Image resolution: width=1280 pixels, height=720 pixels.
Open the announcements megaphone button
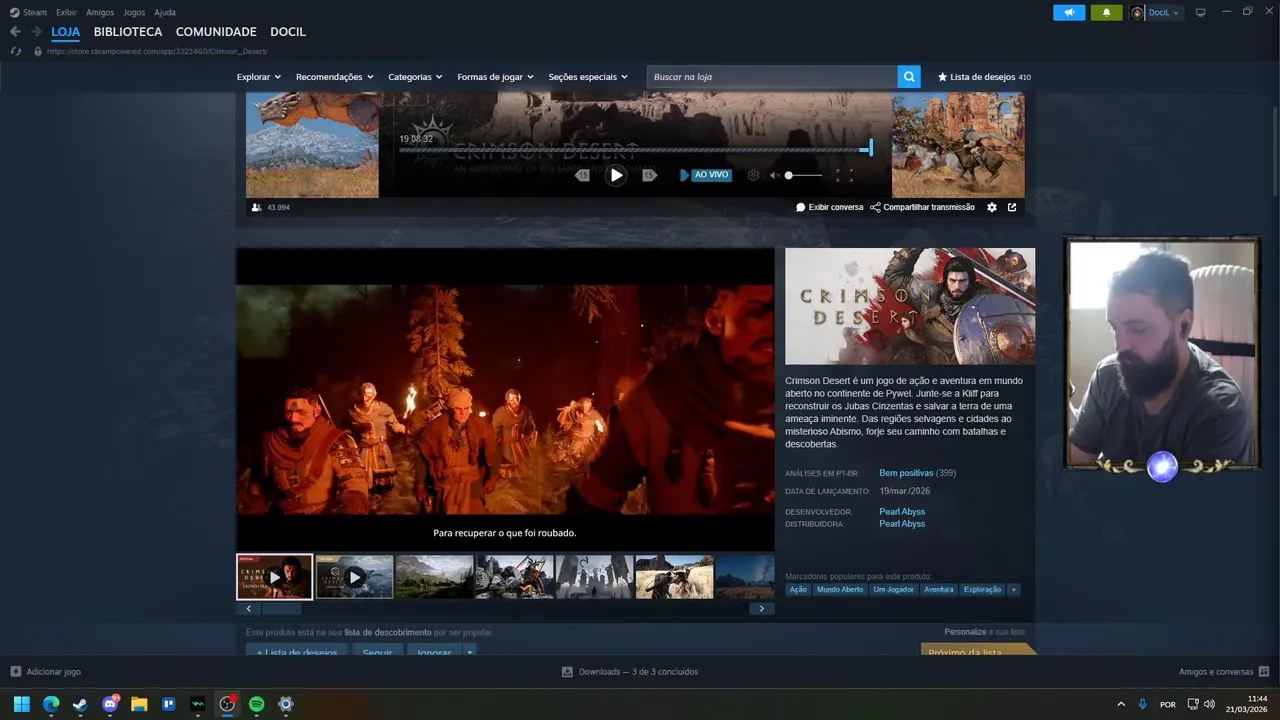tap(1069, 13)
